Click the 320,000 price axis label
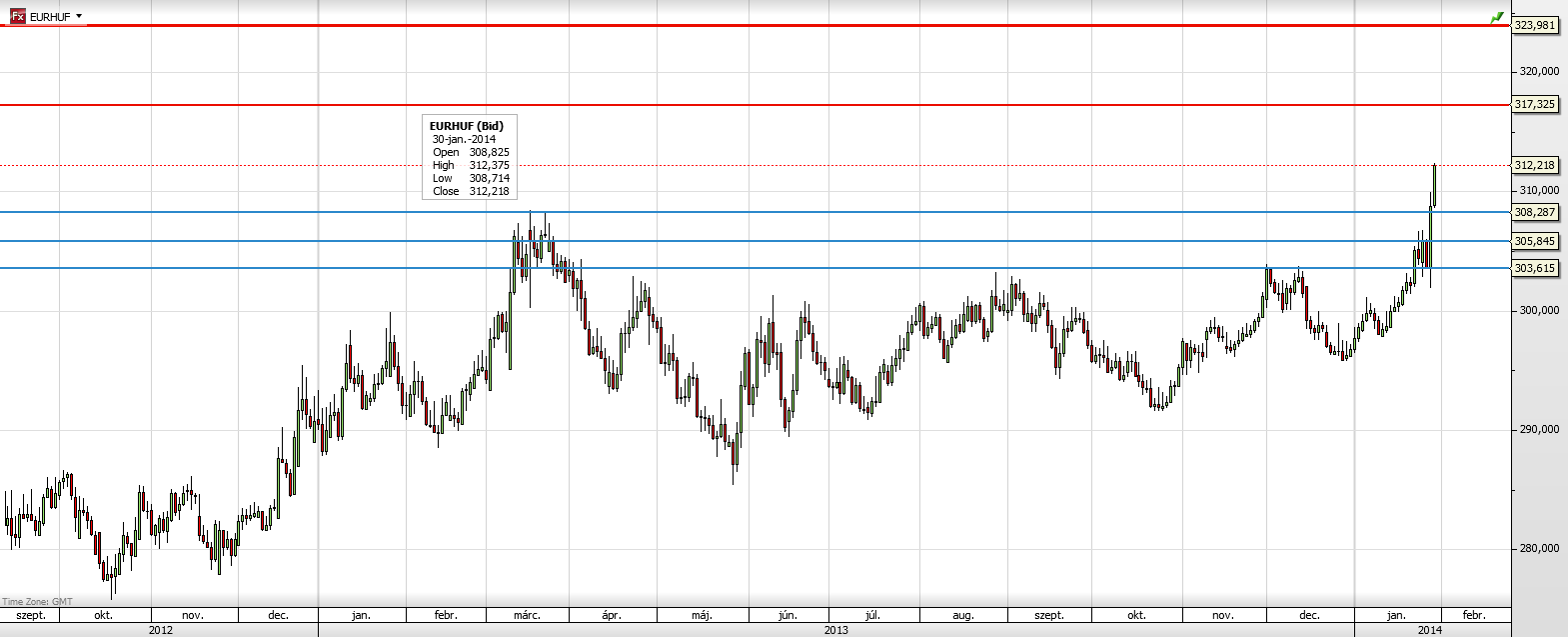The width and height of the screenshot is (1568, 637). (1539, 71)
